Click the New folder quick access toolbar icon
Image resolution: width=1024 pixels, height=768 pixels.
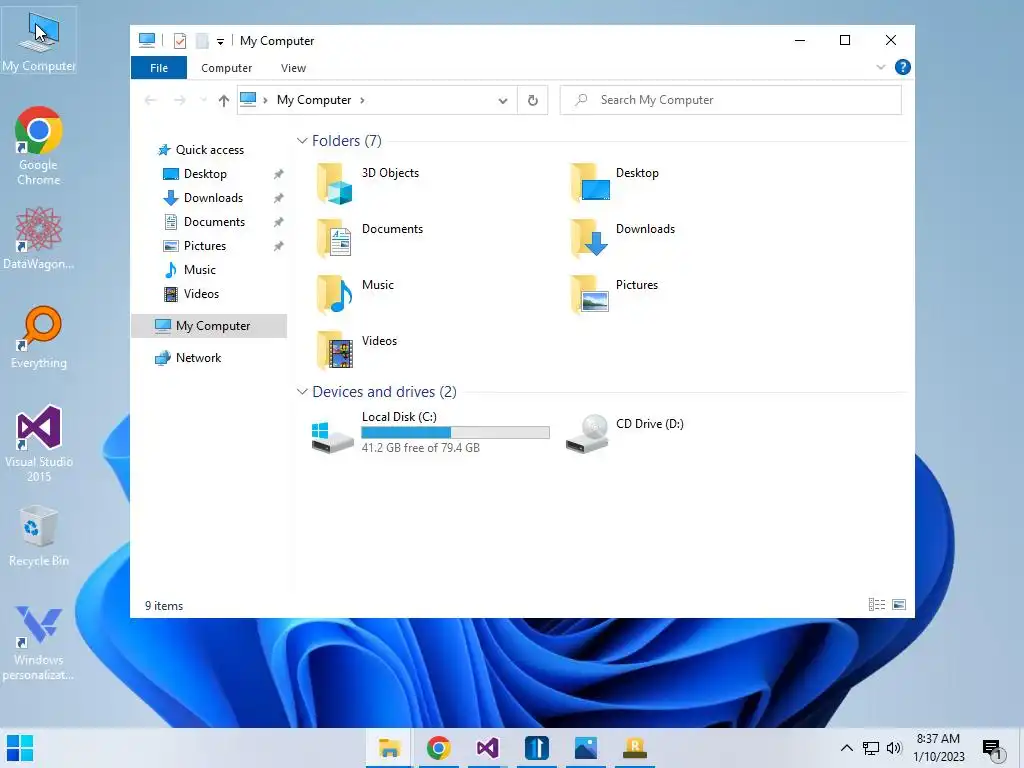202,41
